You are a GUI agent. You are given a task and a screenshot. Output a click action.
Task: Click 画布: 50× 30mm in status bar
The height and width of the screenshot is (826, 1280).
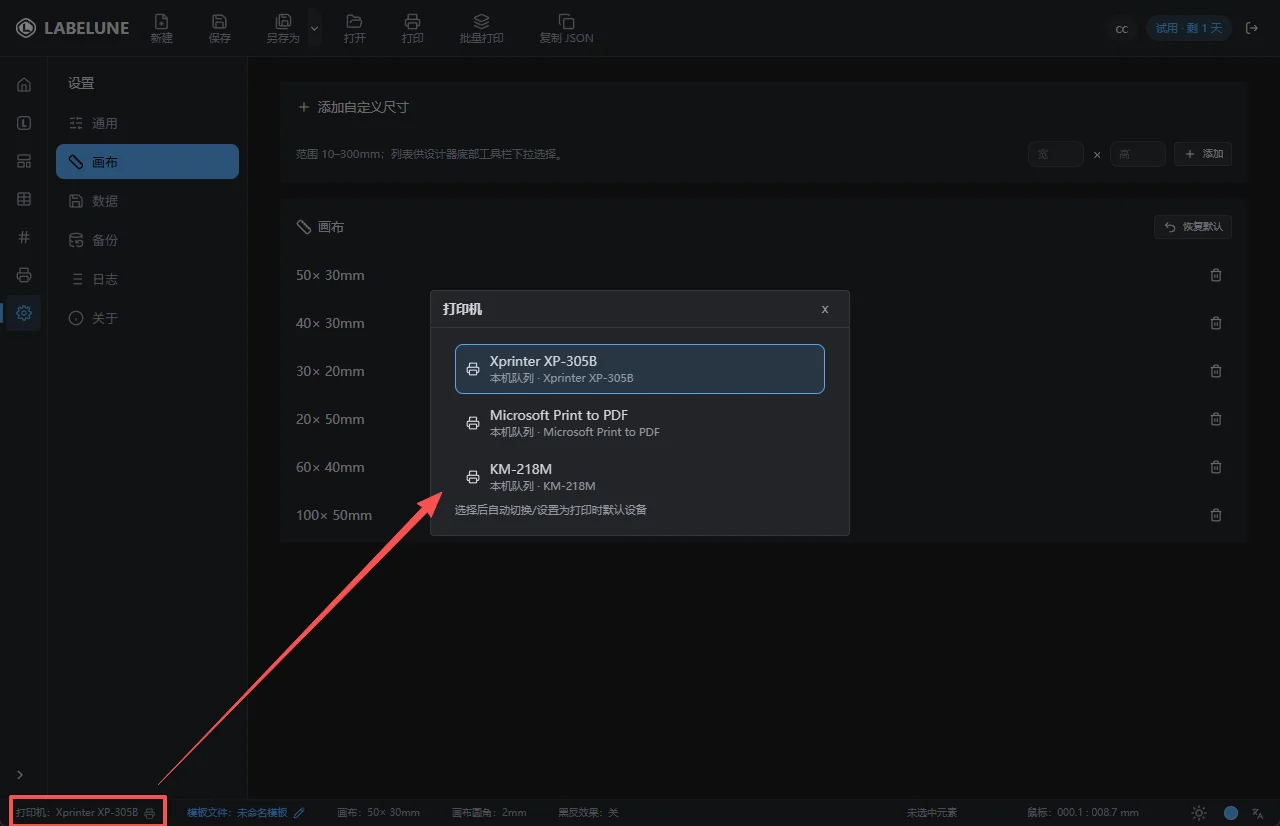pyautogui.click(x=378, y=812)
